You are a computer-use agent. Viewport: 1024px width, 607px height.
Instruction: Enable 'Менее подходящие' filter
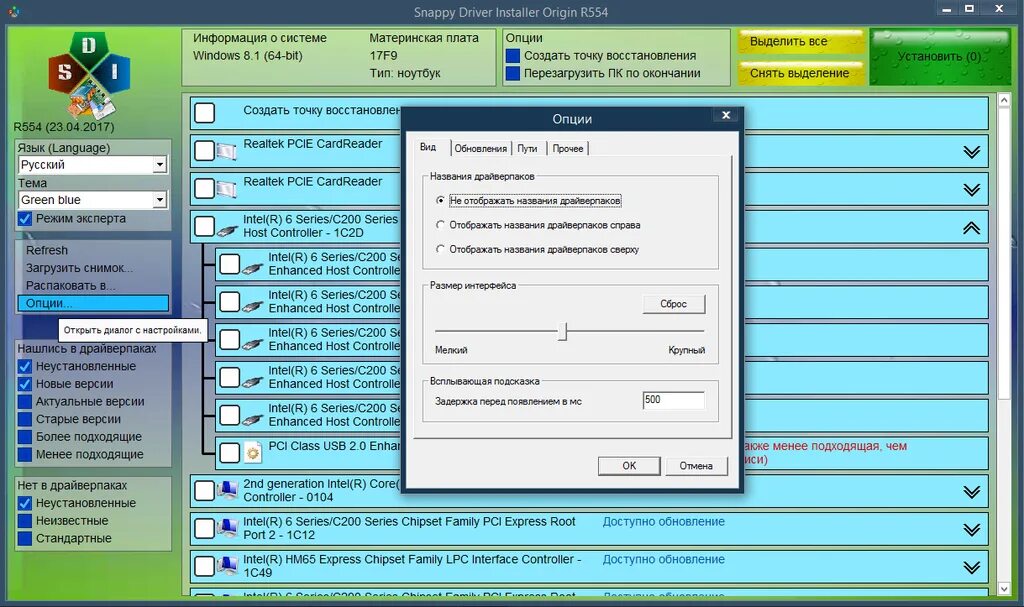(25, 455)
